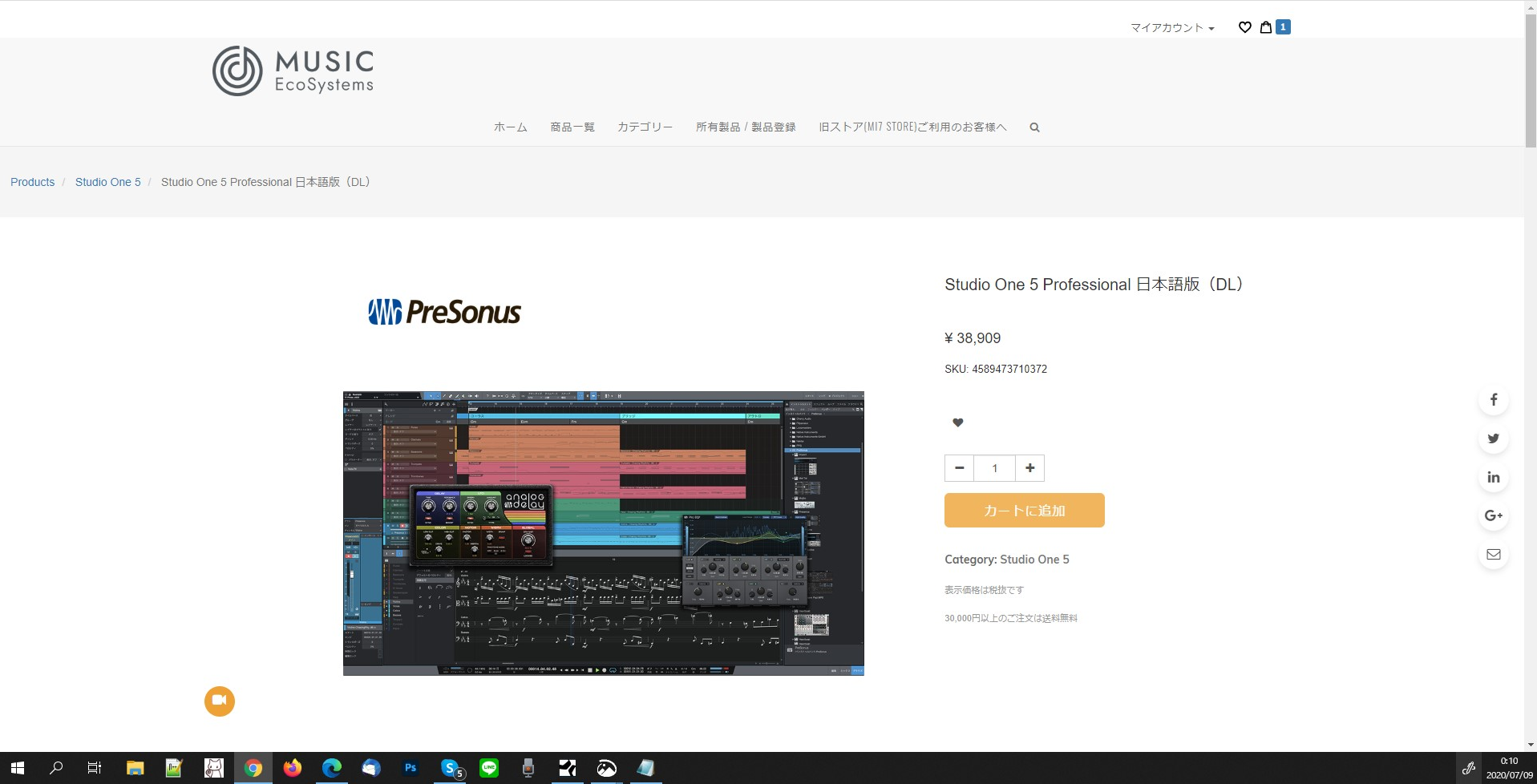Click the PreSonus brand logo
Screen dimensions: 1537x784
[x=444, y=312]
